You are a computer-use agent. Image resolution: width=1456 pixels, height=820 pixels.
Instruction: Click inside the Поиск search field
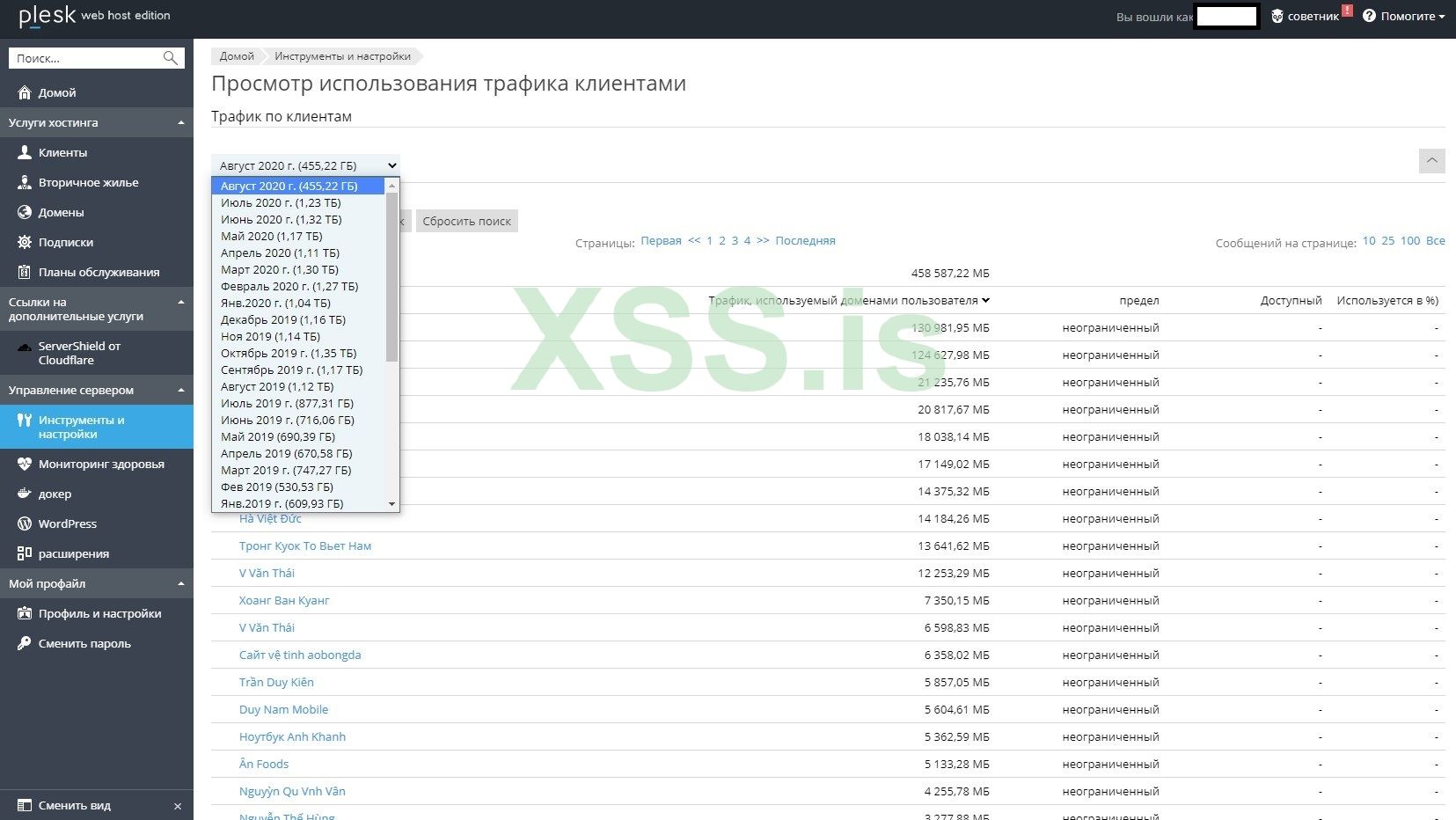click(x=88, y=58)
